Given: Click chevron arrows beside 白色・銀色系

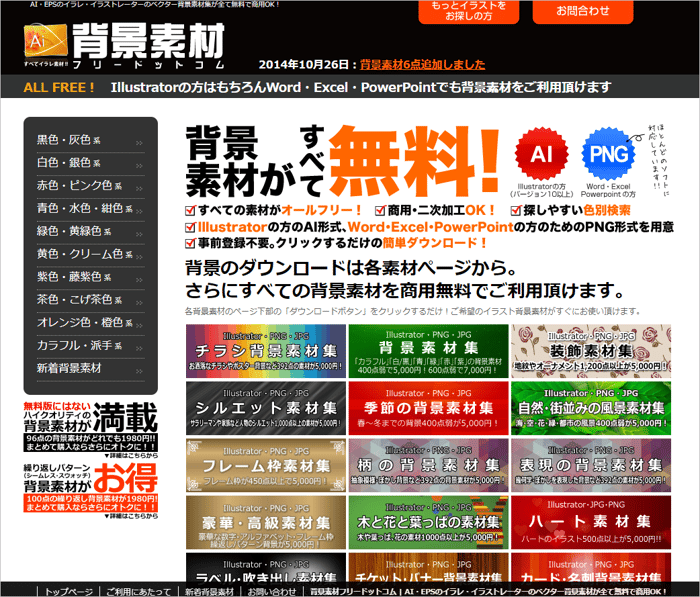Looking at the screenshot, I should pyautogui.click(x=139, y=166).
